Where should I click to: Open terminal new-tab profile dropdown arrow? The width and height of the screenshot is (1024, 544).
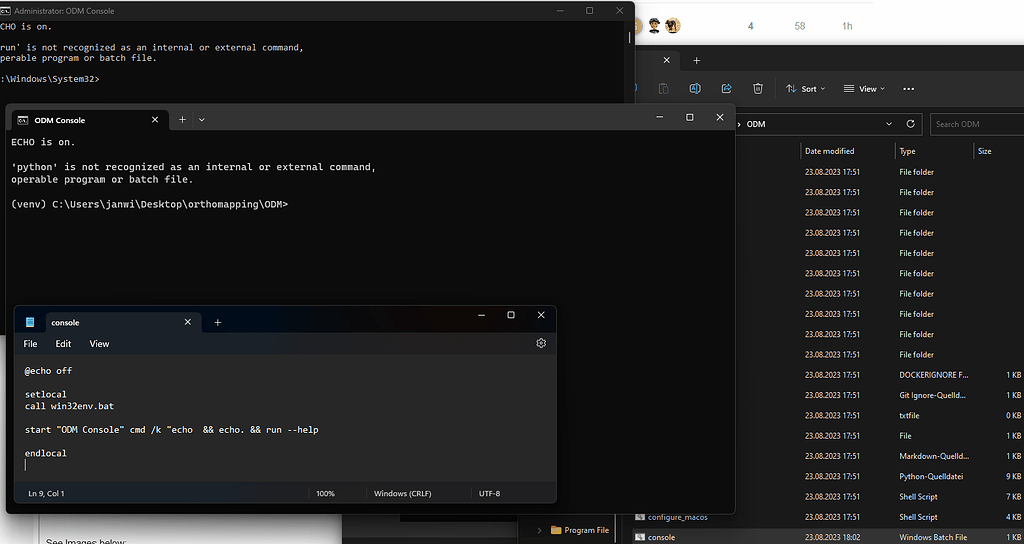pyautogui.click(x=202, y=119)
